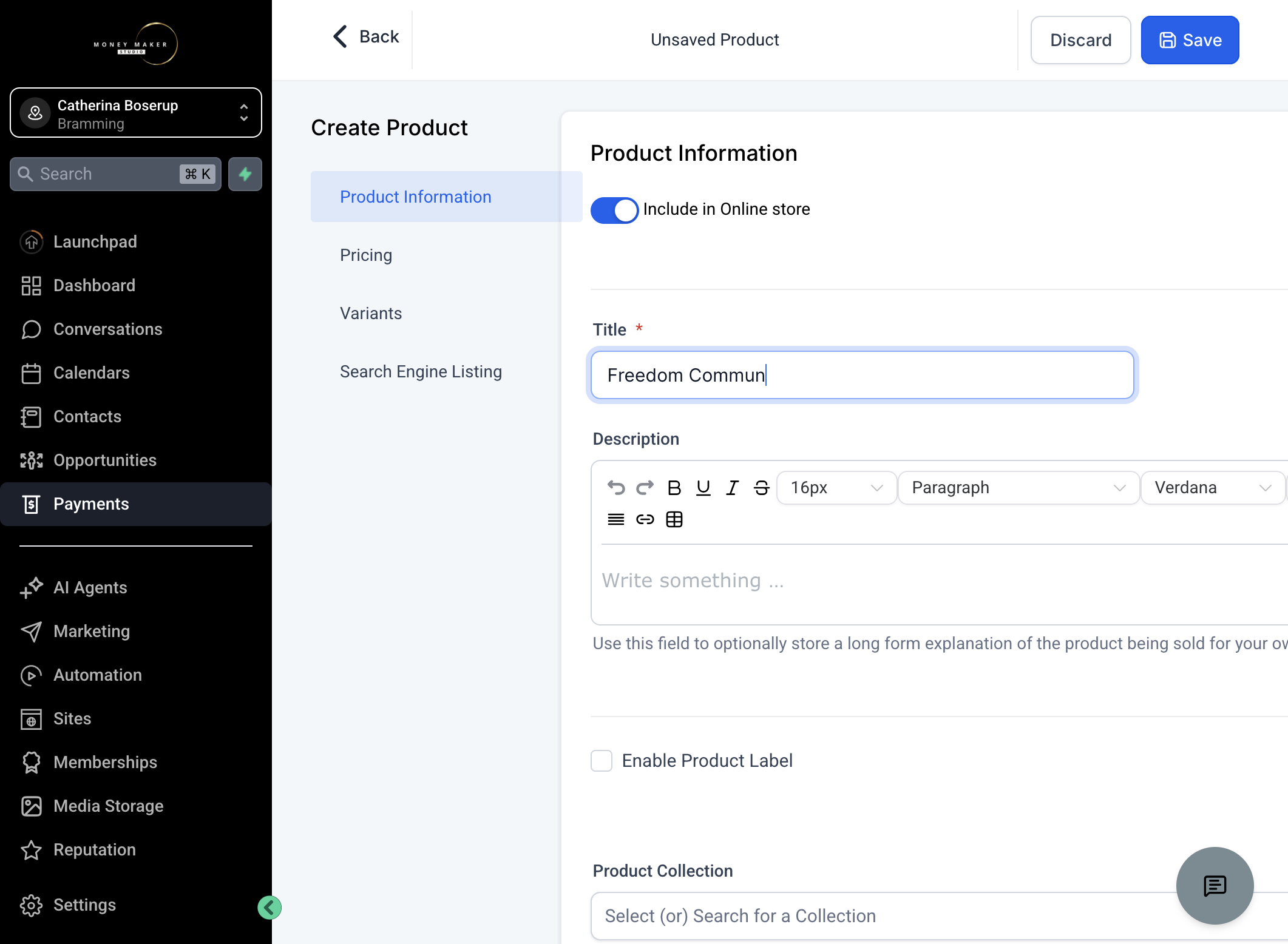
Task: Open Payments in the sidebar
Action: point(136,504)
